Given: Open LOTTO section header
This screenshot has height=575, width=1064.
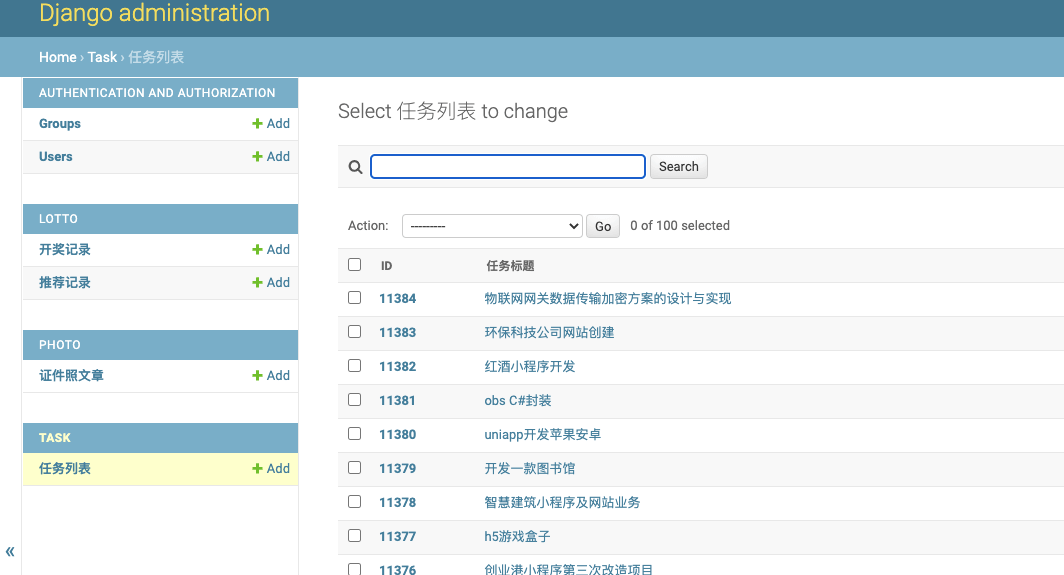Looking at the screenshot, I should tap(58, 219).
